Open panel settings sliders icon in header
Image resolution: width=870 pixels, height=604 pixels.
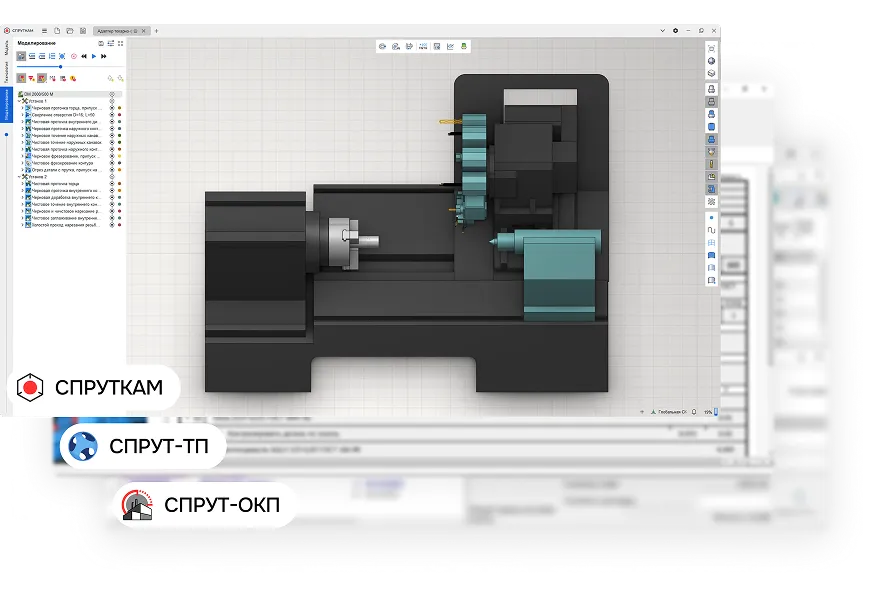[111, 43]
